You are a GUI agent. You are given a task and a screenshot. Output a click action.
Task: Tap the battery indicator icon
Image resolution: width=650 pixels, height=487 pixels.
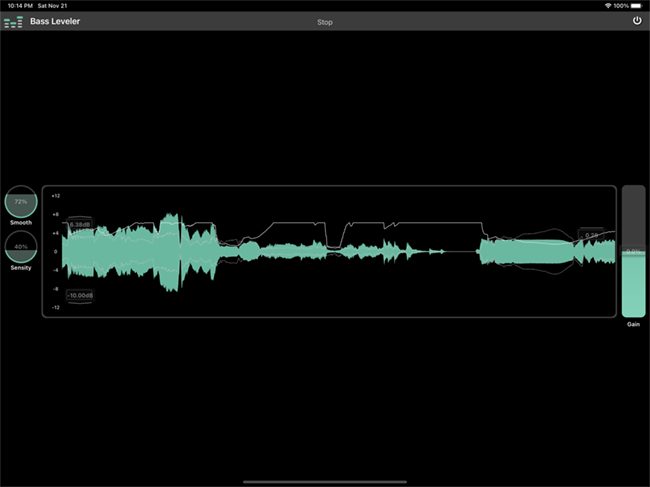[x=637, y=6]
